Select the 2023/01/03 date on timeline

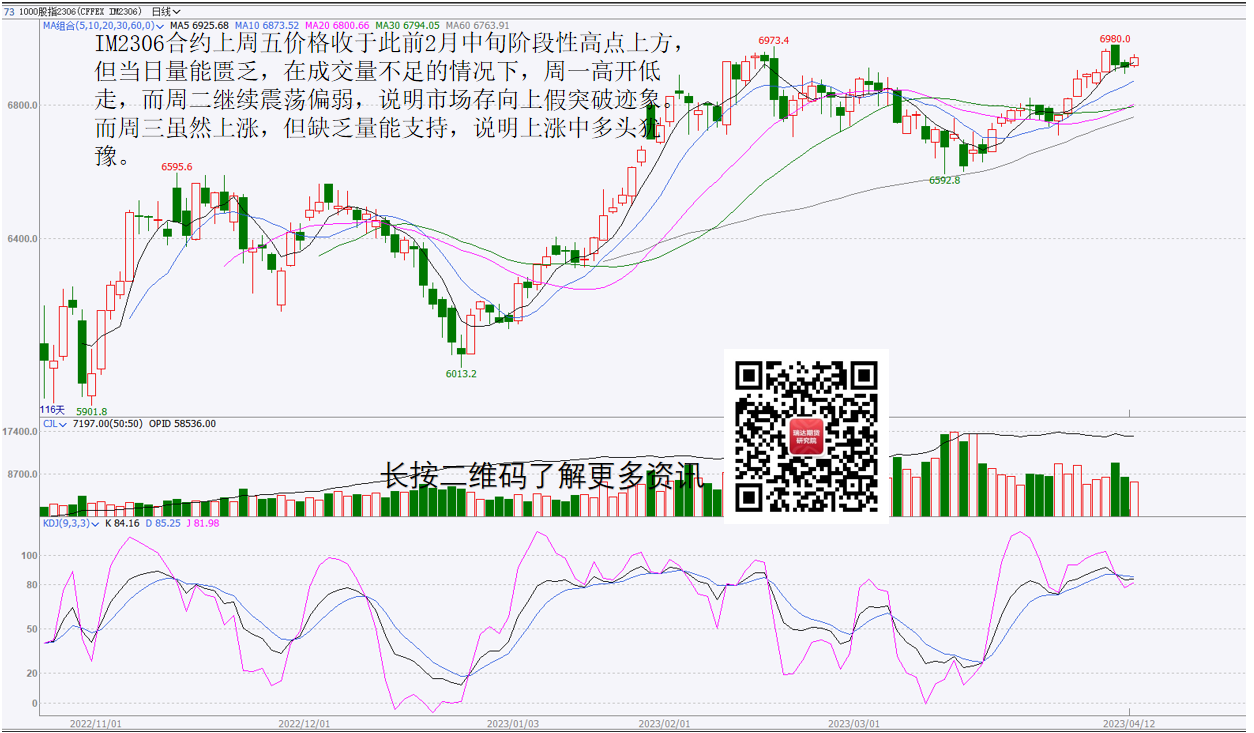click(512, 722)
